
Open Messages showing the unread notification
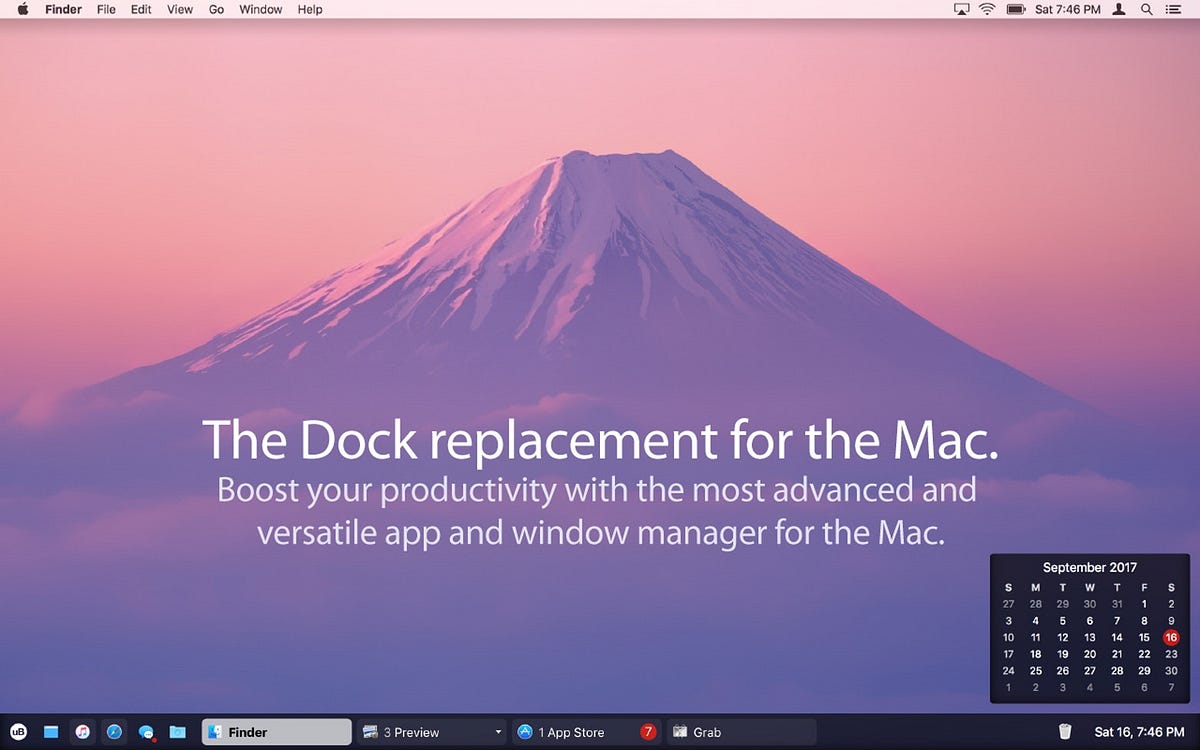pyautogui.click(x=146, y=731)
